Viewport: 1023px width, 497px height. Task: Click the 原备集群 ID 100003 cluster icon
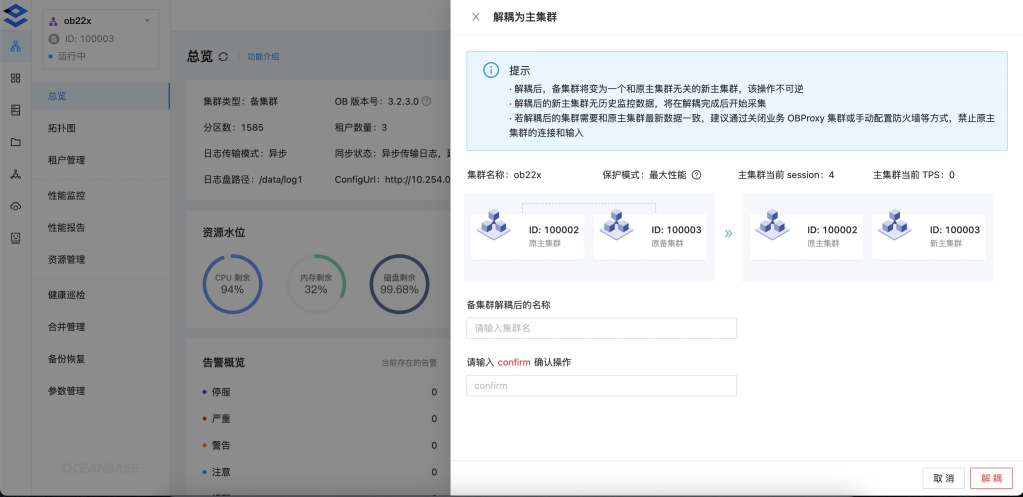click(x=617, y=223)
